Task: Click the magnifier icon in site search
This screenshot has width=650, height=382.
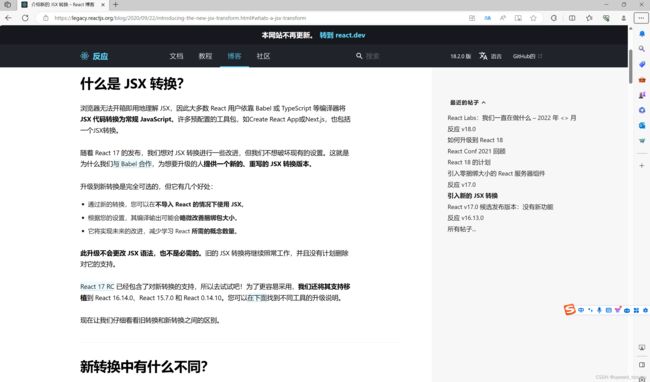Action: (x=359, y=56)
